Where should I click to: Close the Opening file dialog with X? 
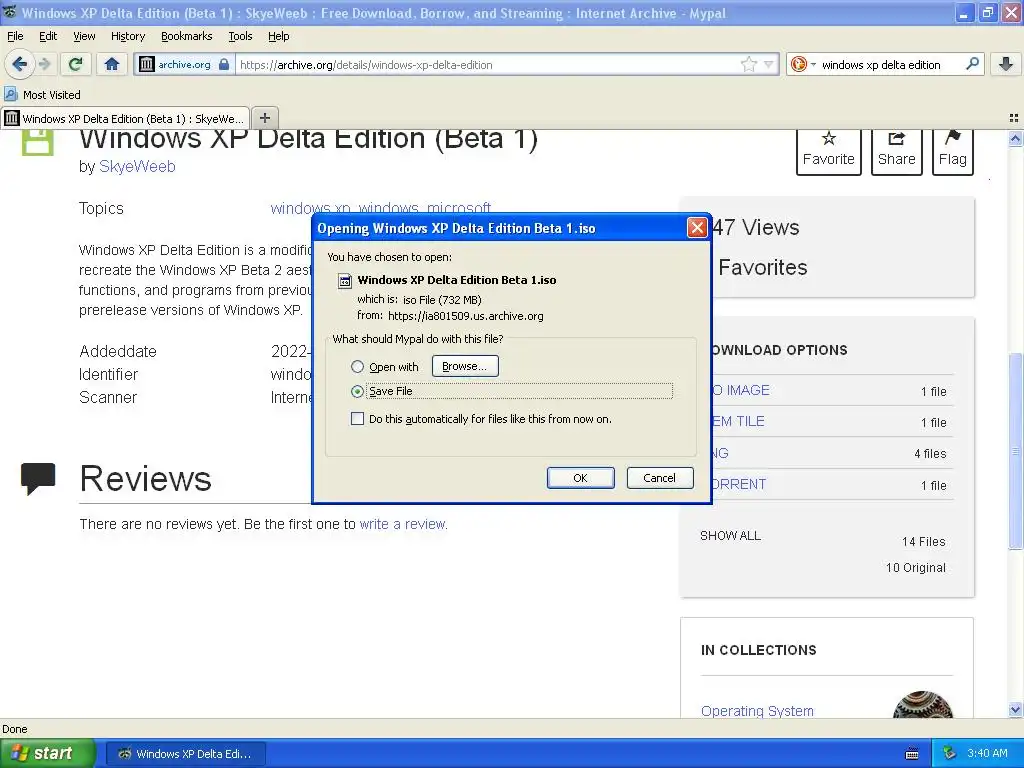[x=697, y=227]
